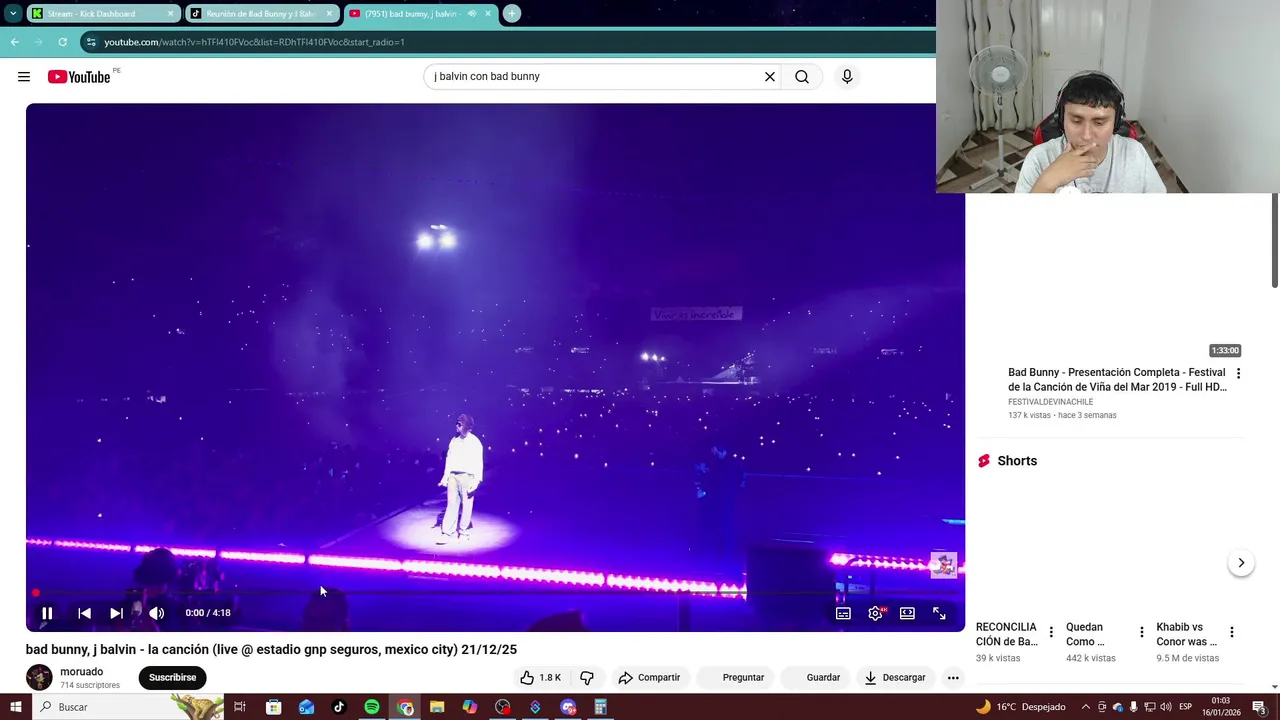Click the address bar URL
The width and height of the screenshot is (1280, 720).
click(x=254, y=42)
